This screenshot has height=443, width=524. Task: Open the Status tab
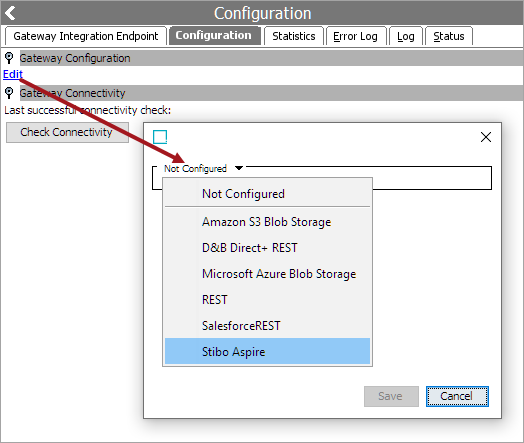coord(448,36)
